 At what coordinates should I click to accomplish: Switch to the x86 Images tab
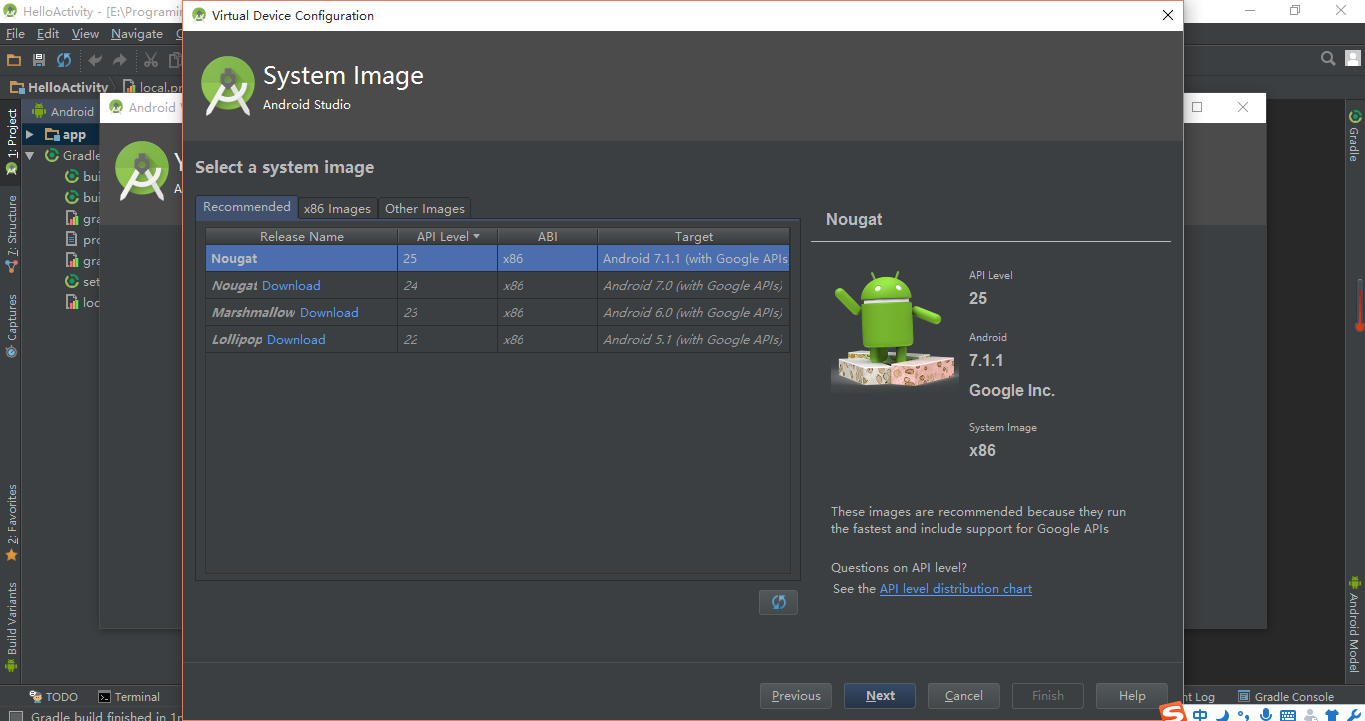pos(337,208)
